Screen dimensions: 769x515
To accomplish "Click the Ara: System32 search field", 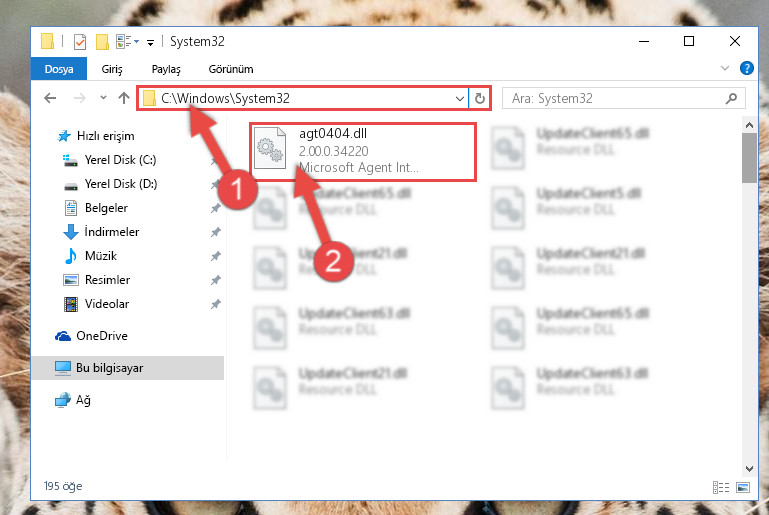I will click(x=617, y=99).
